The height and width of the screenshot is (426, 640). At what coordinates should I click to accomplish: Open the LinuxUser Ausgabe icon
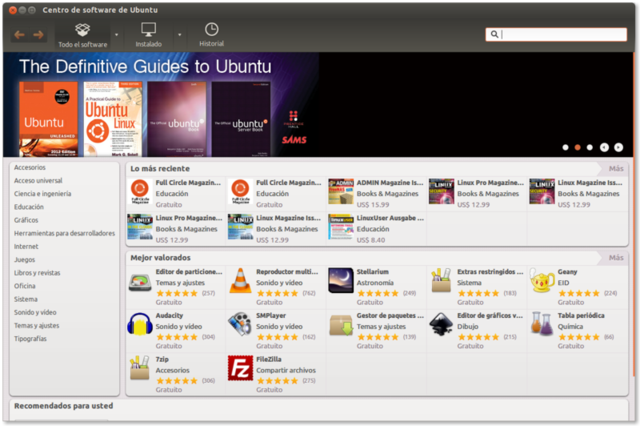[x=341, y=226]
